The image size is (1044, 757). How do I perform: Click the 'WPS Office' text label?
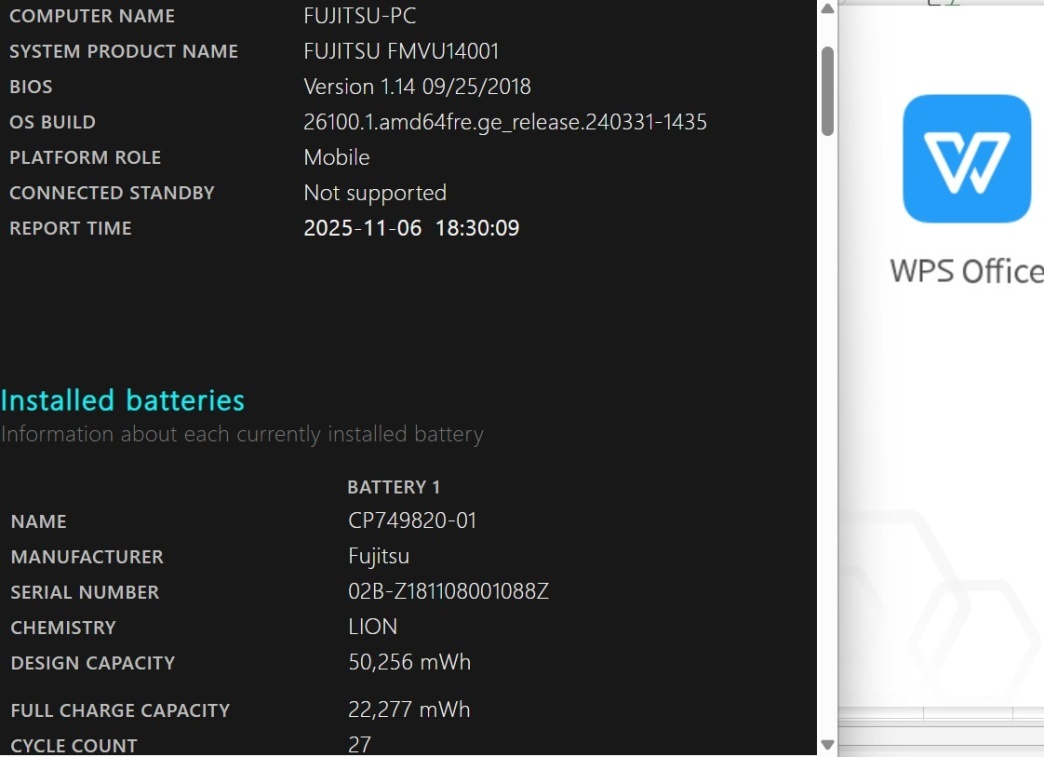967,271
